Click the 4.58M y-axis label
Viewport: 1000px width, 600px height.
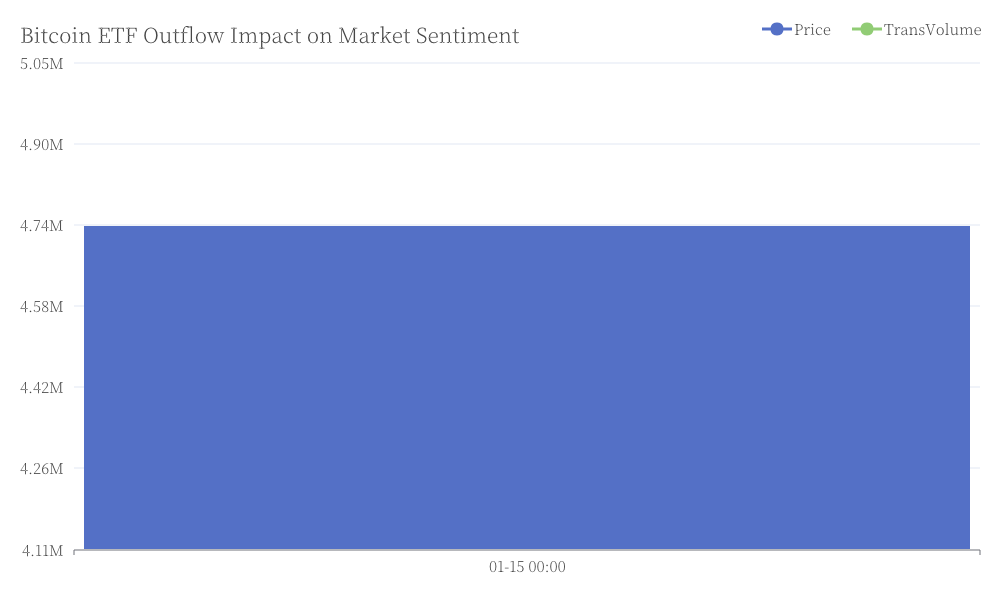[41, 307]
